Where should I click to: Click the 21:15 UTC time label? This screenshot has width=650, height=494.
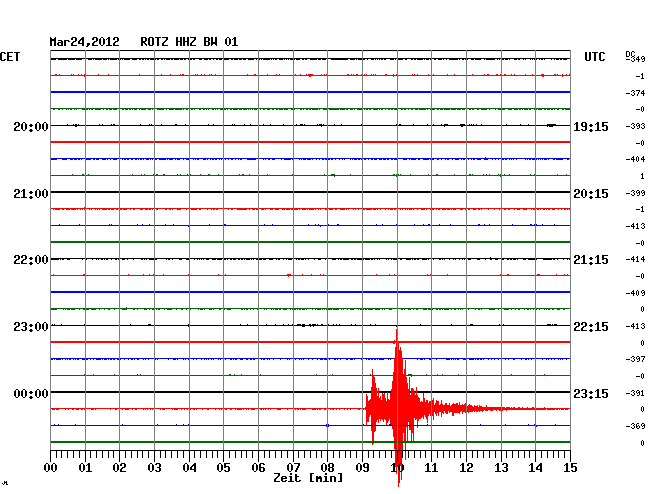[591, 260]
